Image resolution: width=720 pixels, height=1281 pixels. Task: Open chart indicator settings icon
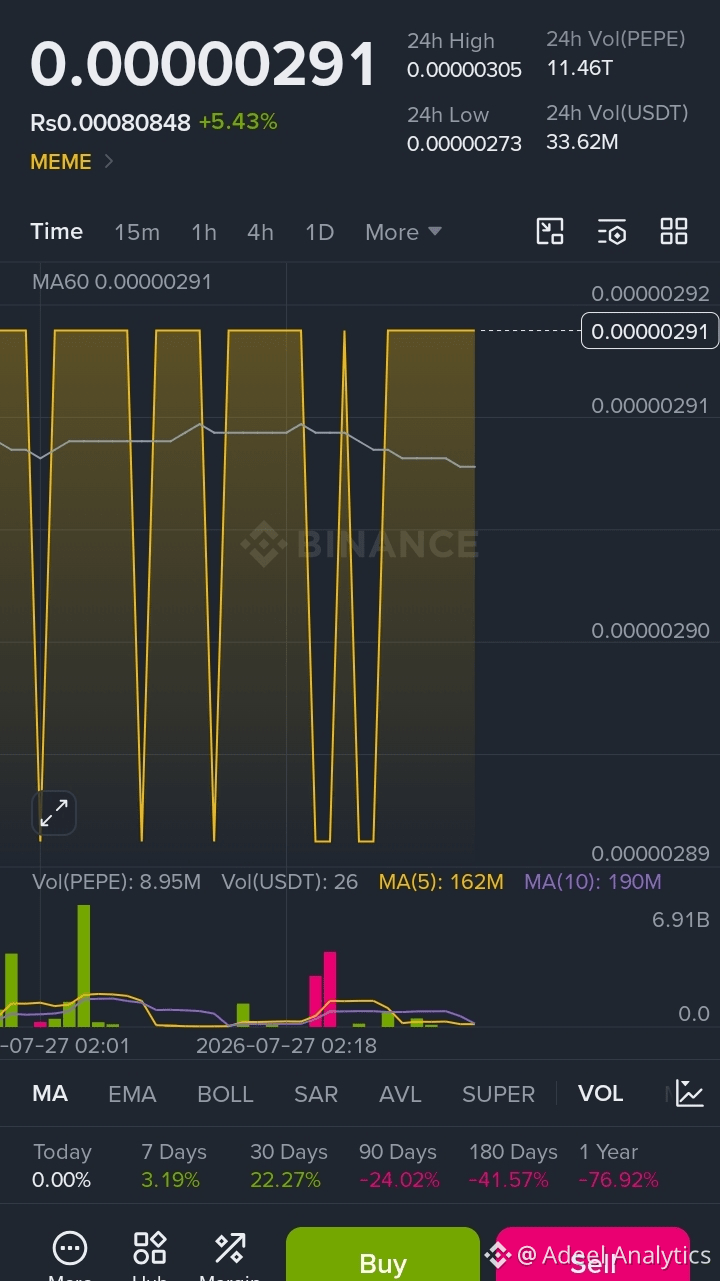[x=612, y=232]
